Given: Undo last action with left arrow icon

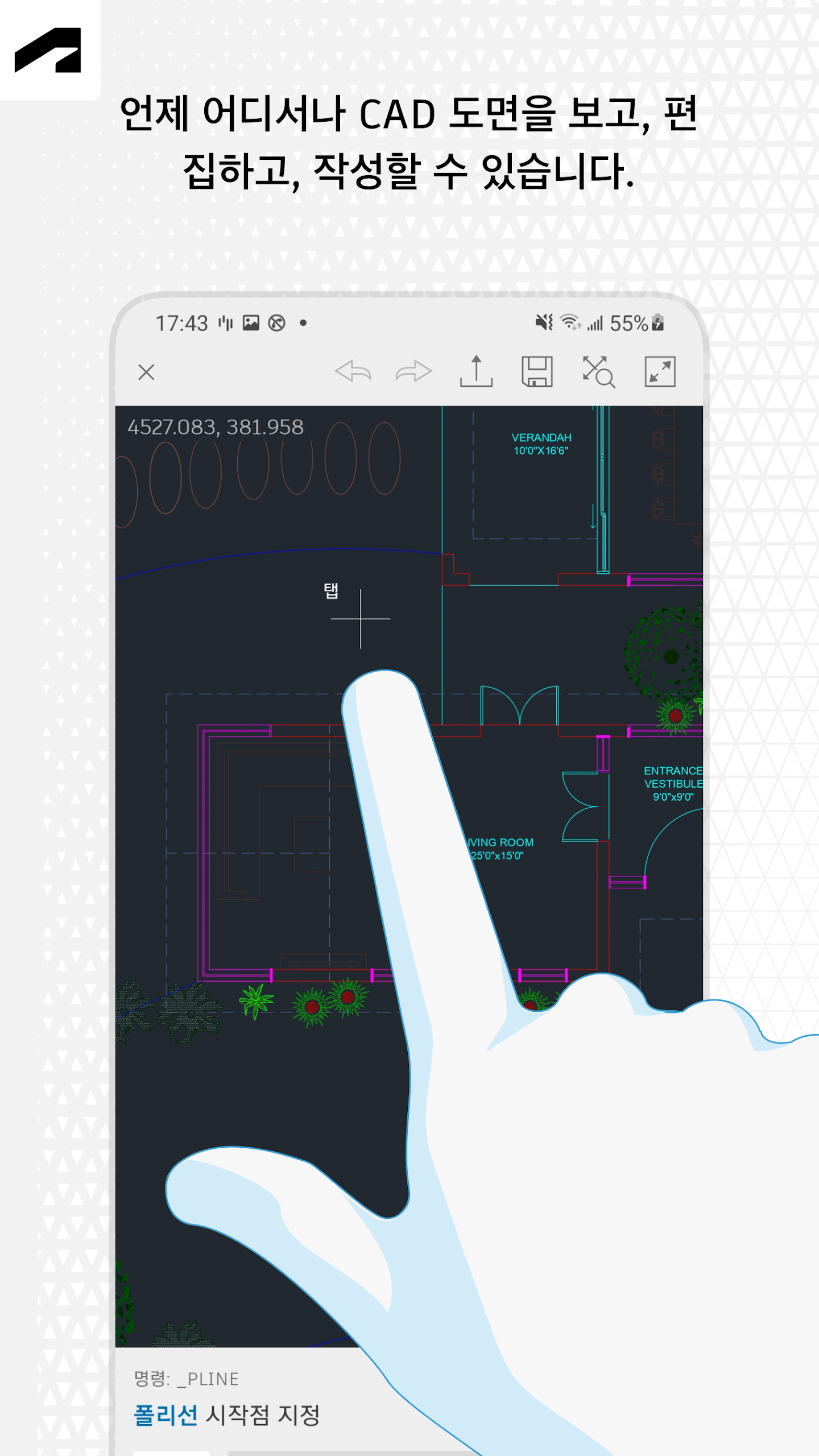Looking at the screenshot, I should coord(353,371).
